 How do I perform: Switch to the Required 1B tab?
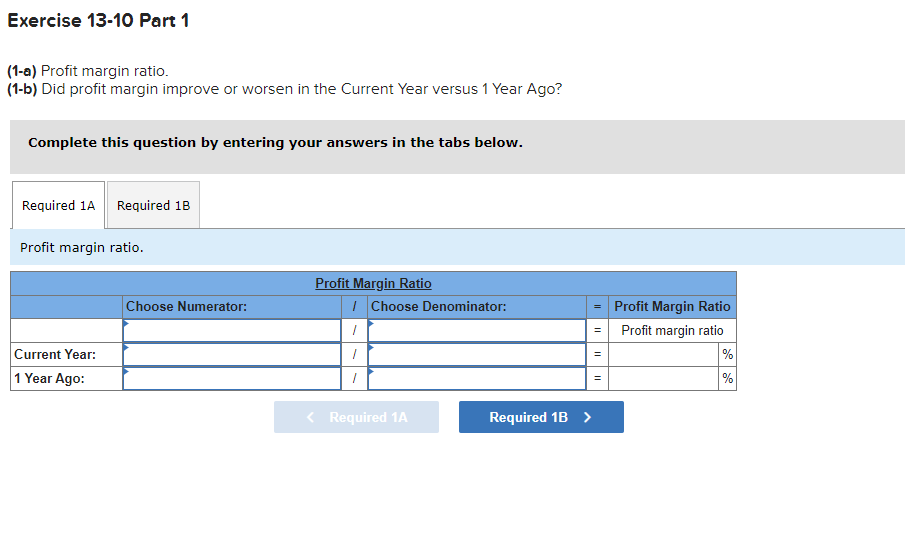point(153,205)
